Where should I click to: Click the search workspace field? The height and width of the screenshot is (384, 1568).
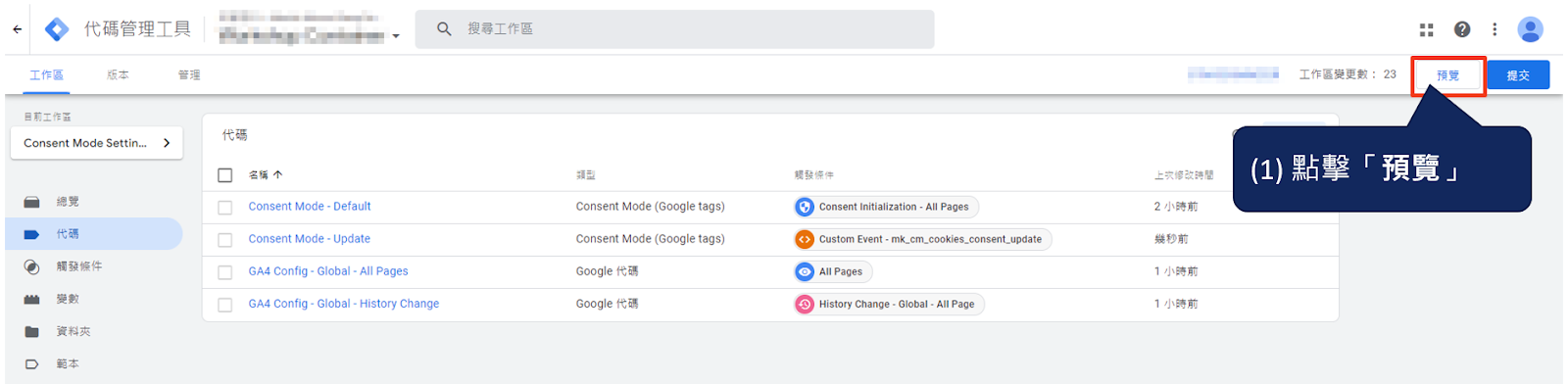click(x=674, y=29)
